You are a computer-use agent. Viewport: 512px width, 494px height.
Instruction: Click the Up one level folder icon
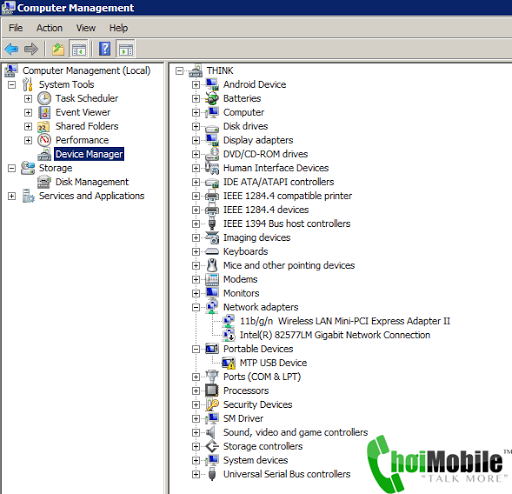click(58, 49)
